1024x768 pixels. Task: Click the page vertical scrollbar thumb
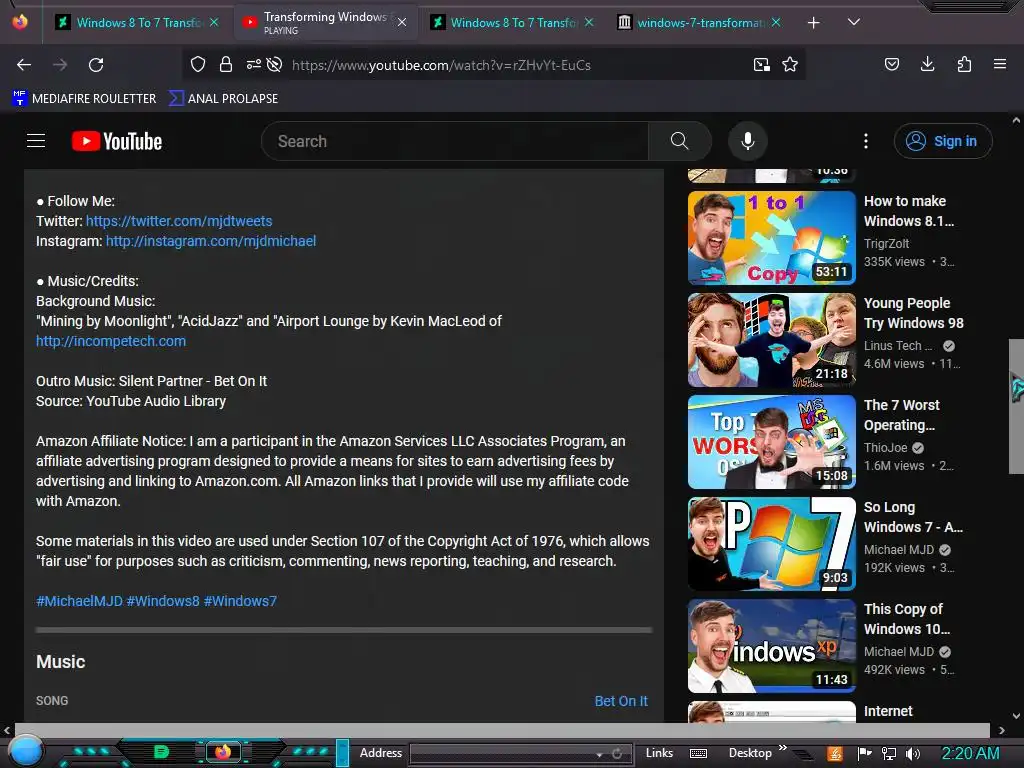pyautogui.click(x=1016, y=406)
